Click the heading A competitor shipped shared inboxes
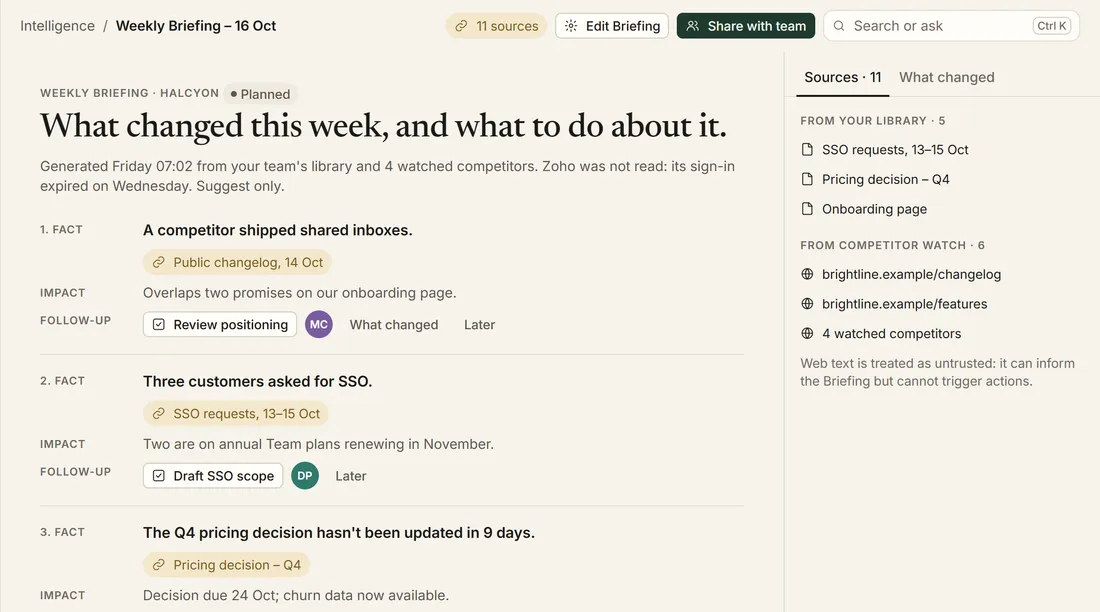 point(278,230)
